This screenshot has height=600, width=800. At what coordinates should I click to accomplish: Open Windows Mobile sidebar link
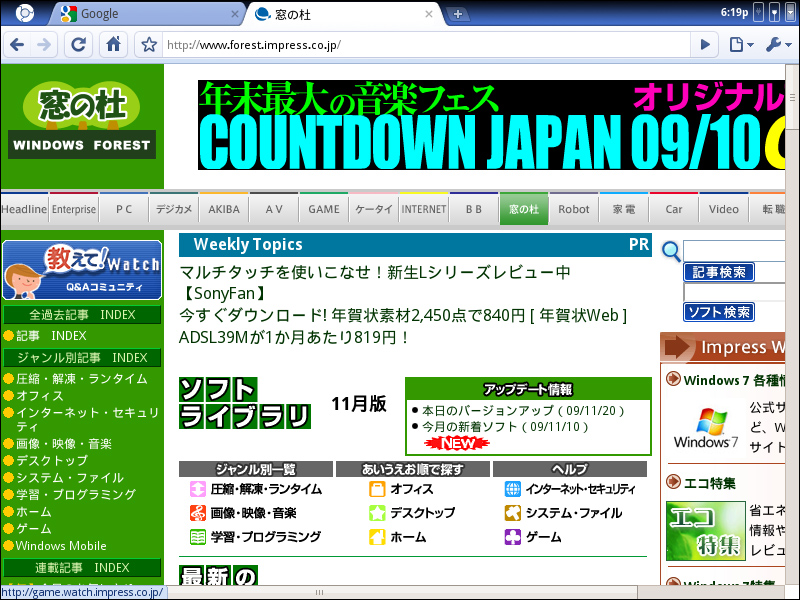[61, 545]
